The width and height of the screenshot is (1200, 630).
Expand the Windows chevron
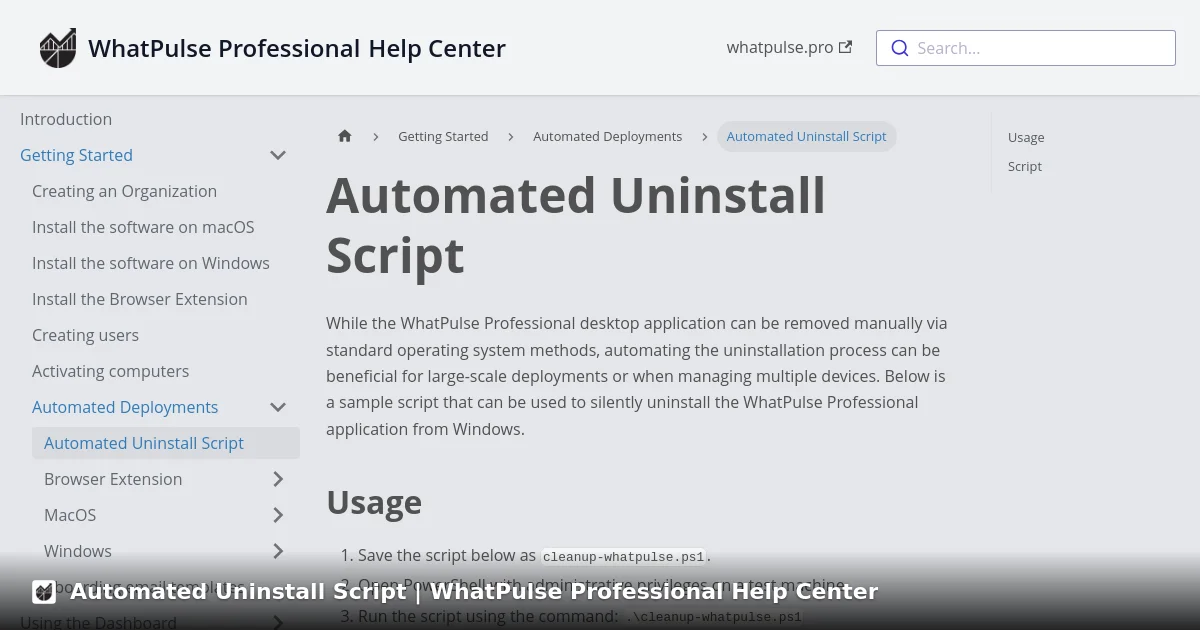(x=278, y=551)
